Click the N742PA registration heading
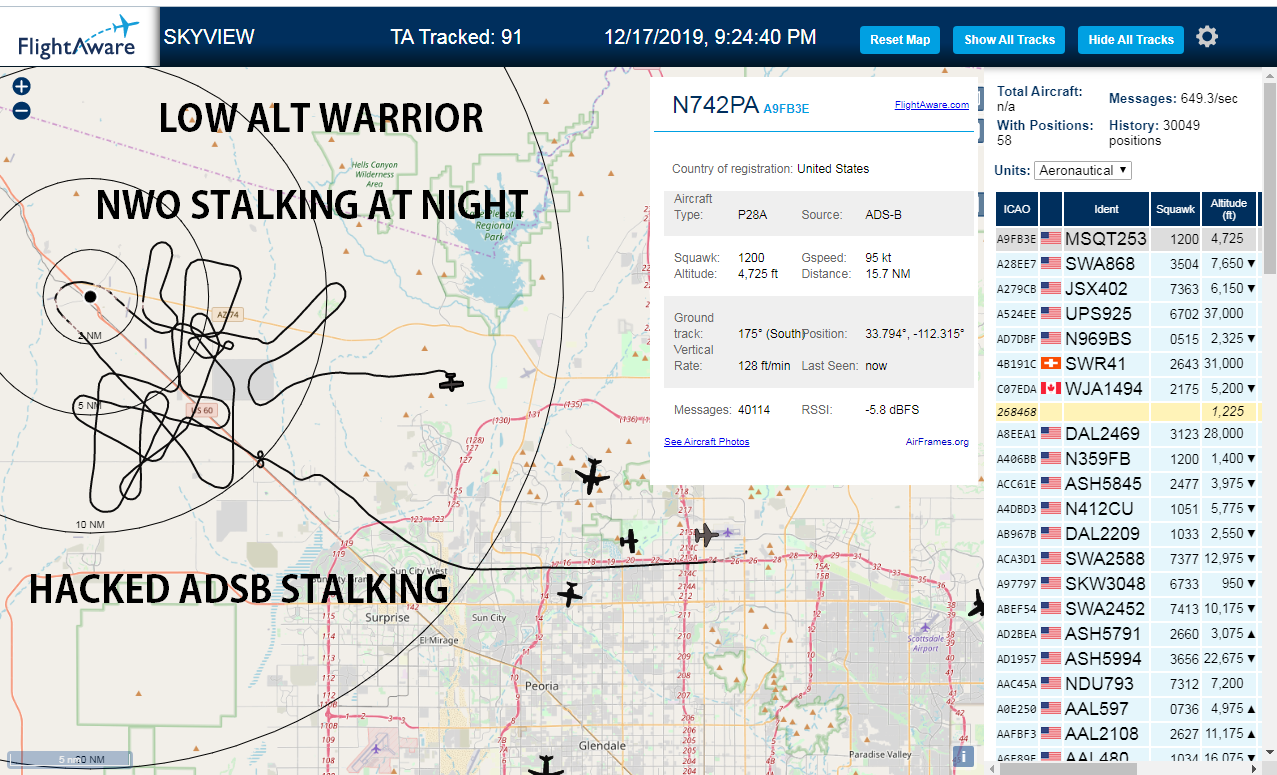The height and width of the screenshot is (775, 1277). (715, 106)
